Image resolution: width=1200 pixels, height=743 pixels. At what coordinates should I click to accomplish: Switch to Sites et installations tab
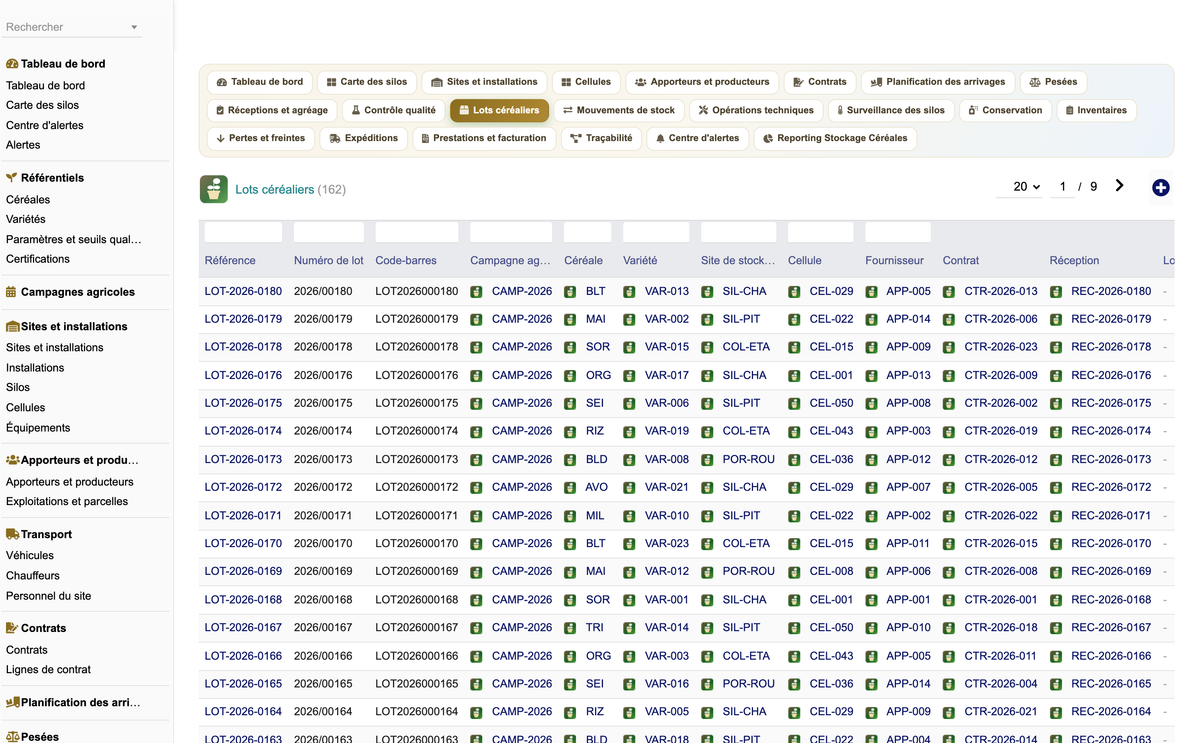point(484,82)
